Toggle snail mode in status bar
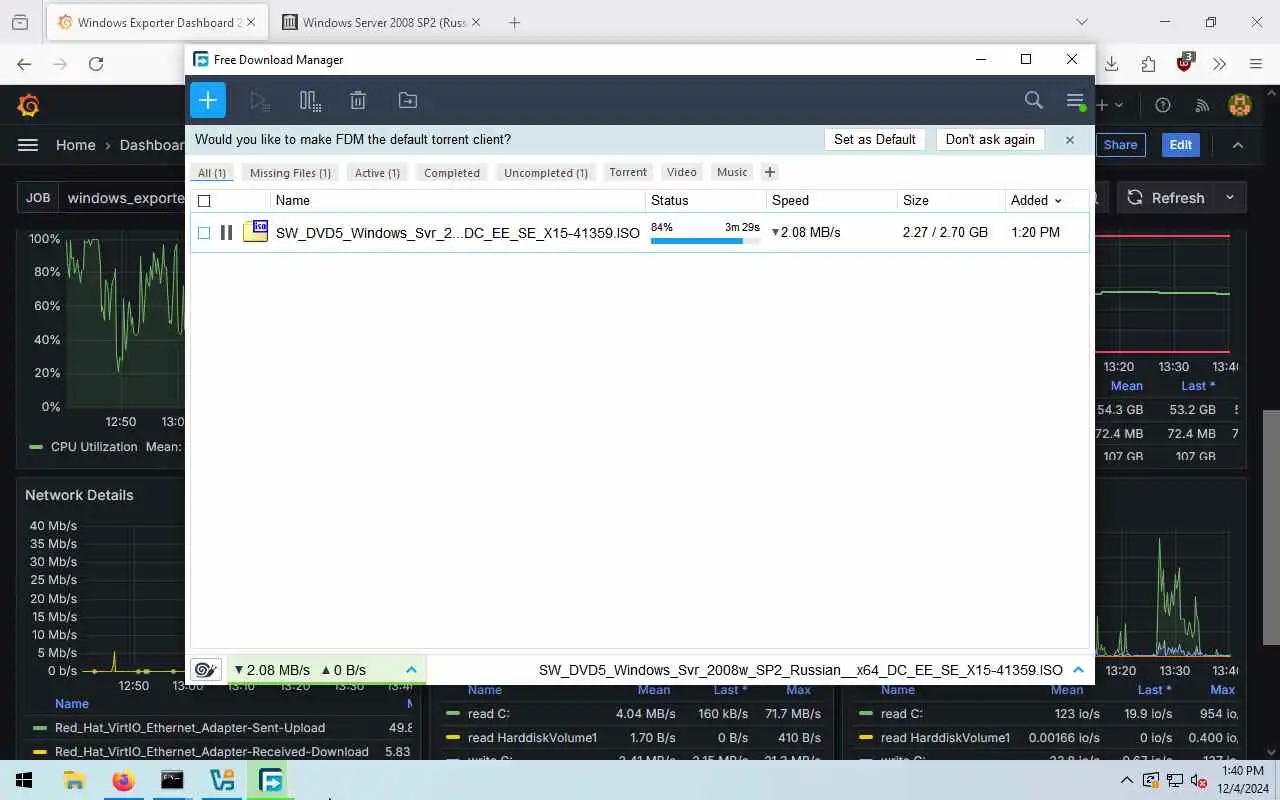 click(206, 670)
